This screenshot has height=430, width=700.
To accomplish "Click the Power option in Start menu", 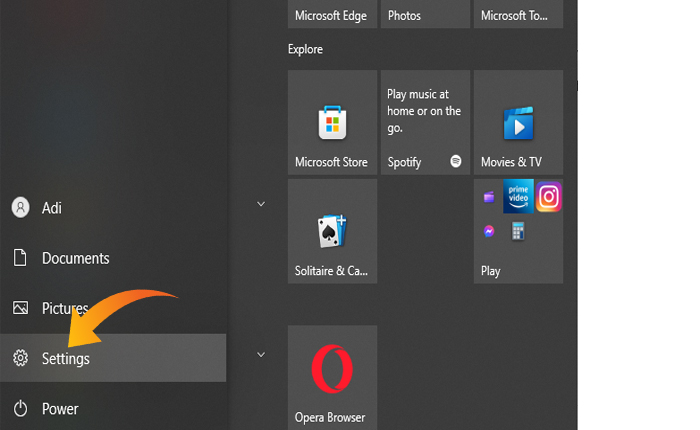I will point(60,408).
